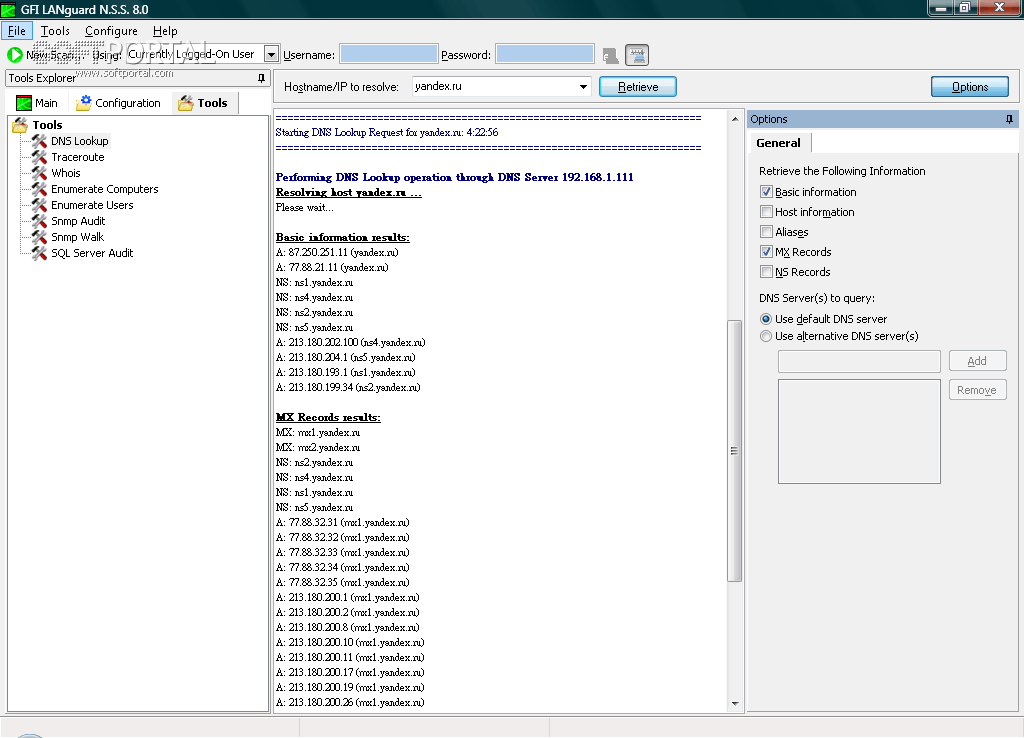Click the Add DNS server button
This screenshot has height=738, width=1024.
click(x=978, y=361)
